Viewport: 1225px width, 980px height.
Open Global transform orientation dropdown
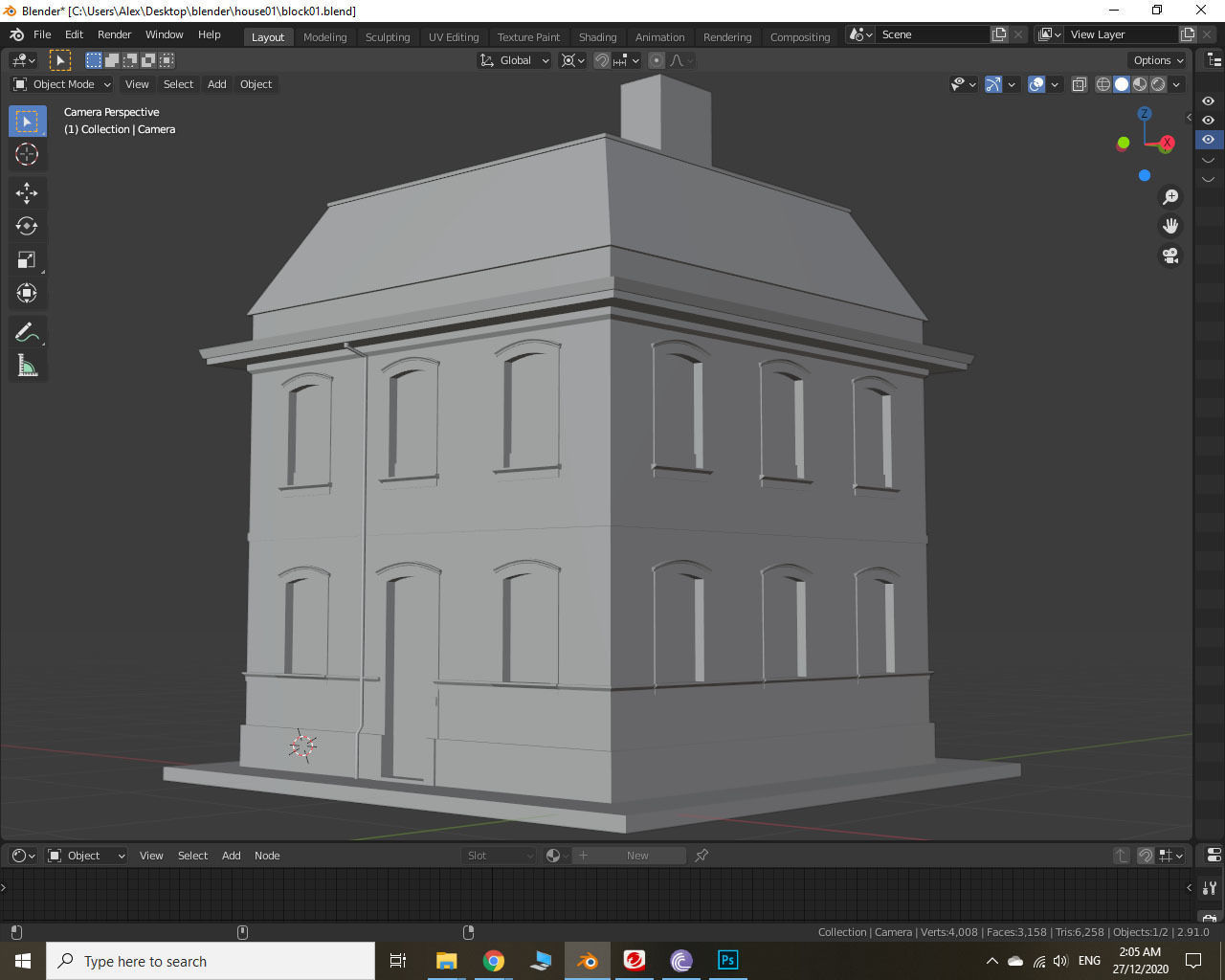pos(514,60)
